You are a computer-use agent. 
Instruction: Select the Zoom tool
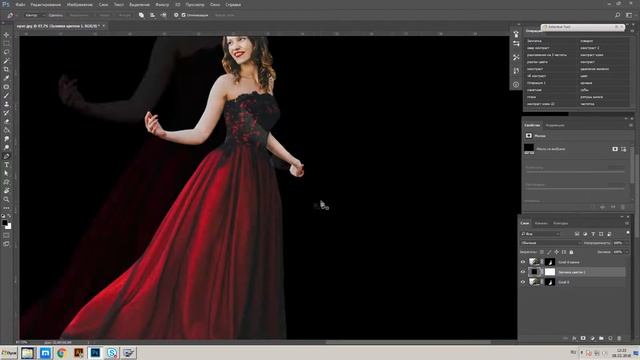click(6, 199)
